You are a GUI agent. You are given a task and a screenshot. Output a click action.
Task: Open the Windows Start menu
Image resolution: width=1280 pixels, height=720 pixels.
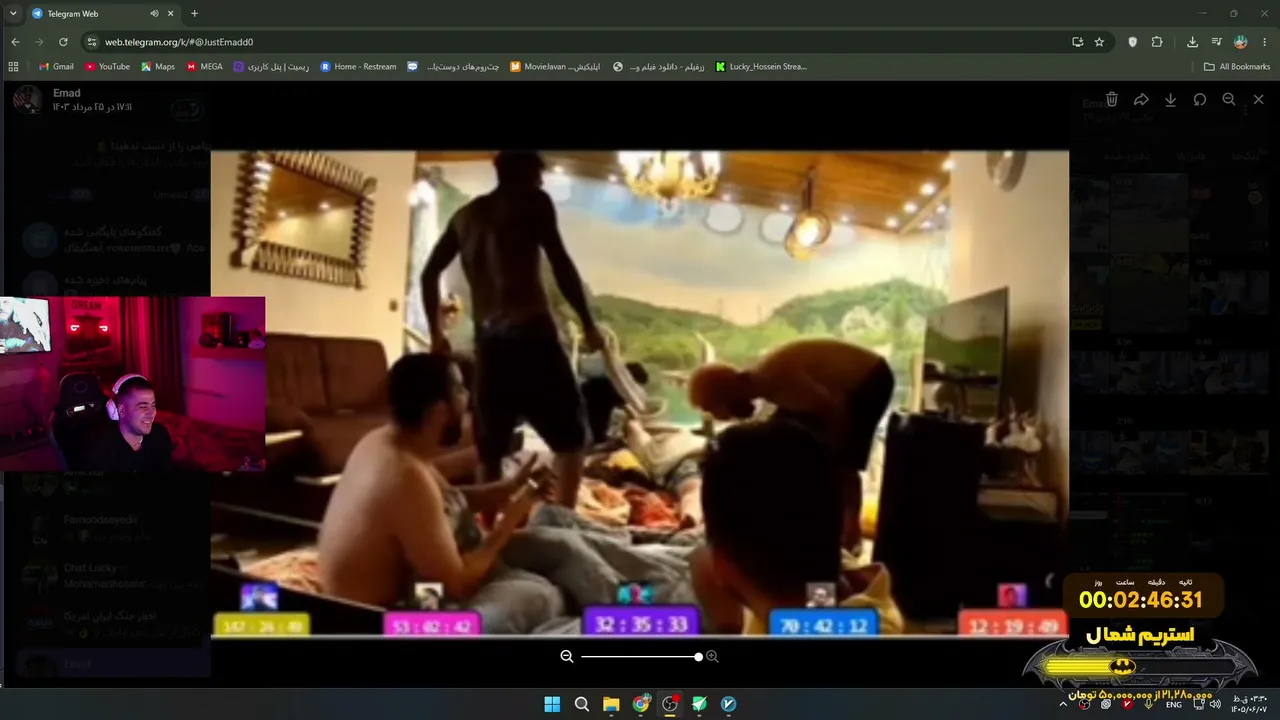(x=552, y=704)
